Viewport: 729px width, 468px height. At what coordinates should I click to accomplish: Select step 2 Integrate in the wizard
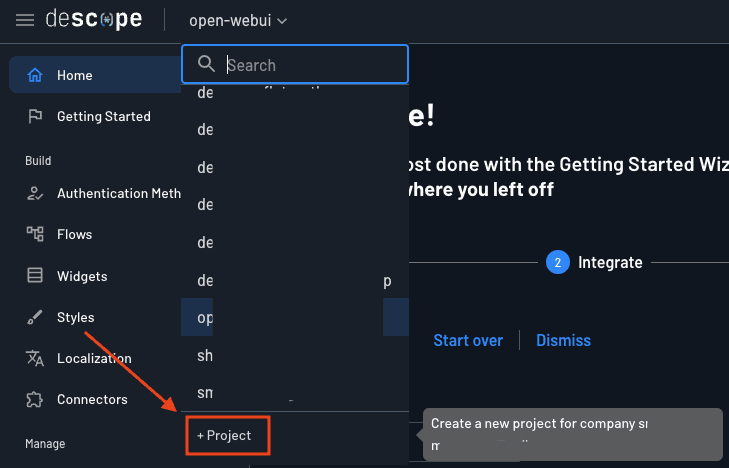tap(594, 262)
